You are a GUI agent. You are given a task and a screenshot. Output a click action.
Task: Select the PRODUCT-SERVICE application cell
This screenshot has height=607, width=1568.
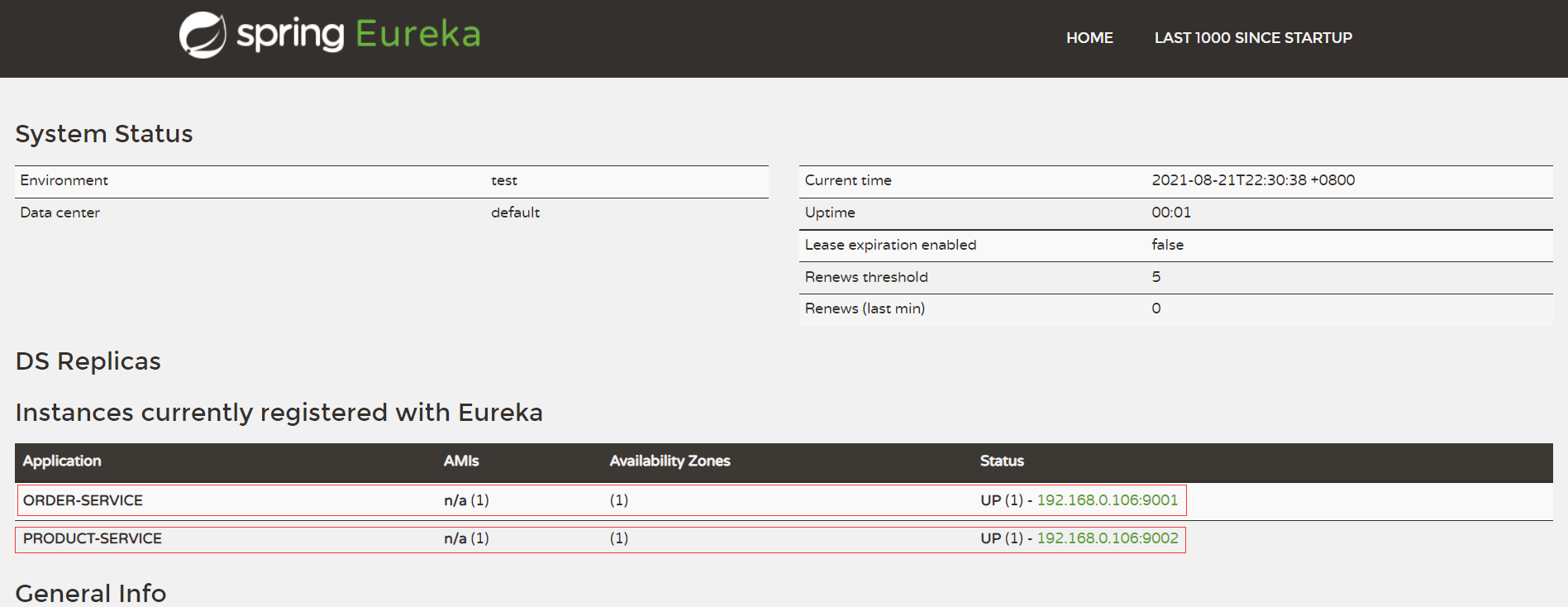pos(93,538)
